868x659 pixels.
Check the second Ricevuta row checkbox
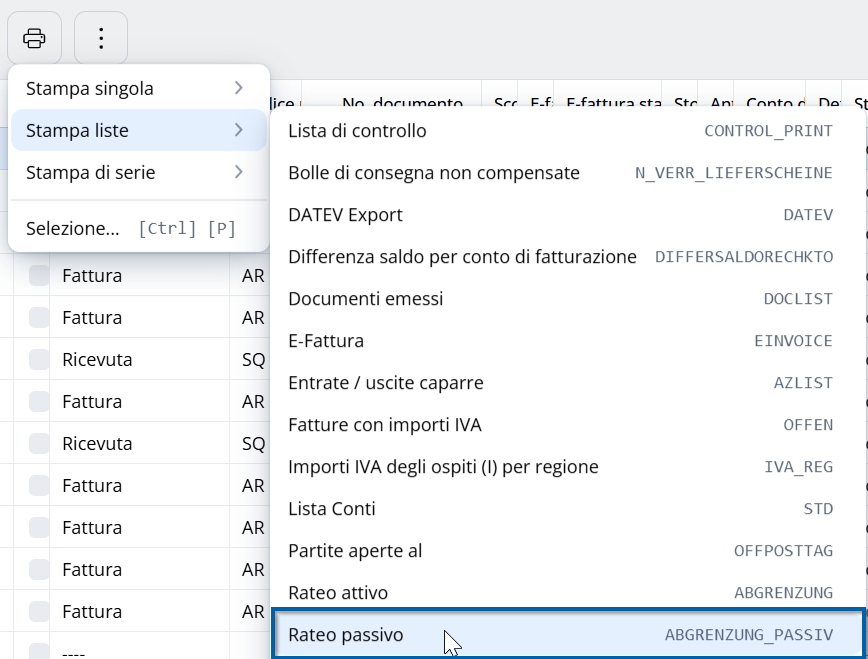tap(39, 444)
